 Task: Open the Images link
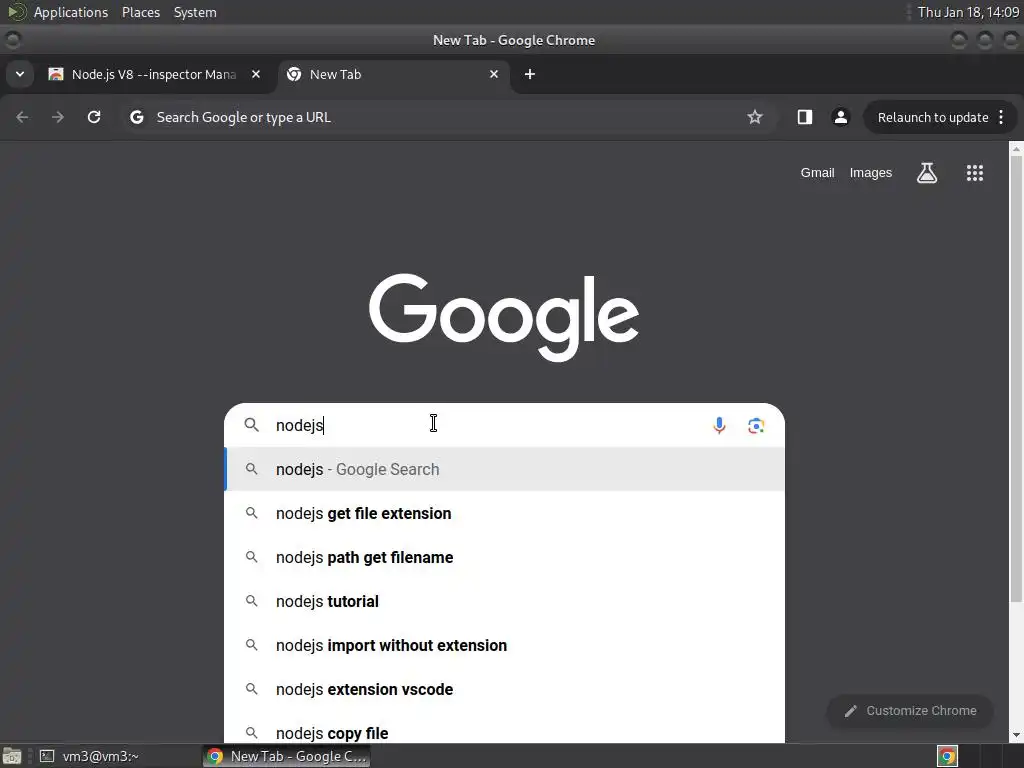(871, 173)
